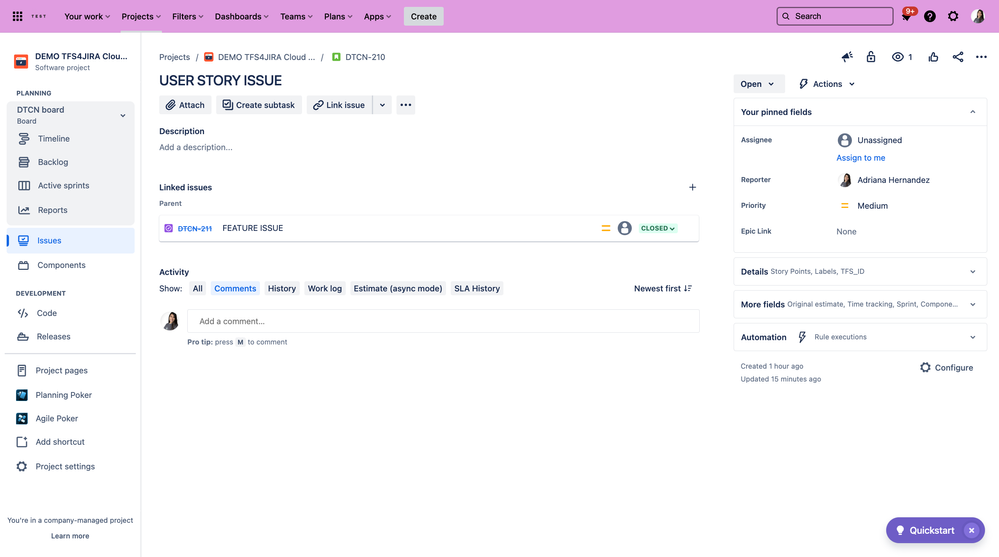Expand the More fields section
The width and height of the screenshot is (999, 557).
[x=860, y=305]
